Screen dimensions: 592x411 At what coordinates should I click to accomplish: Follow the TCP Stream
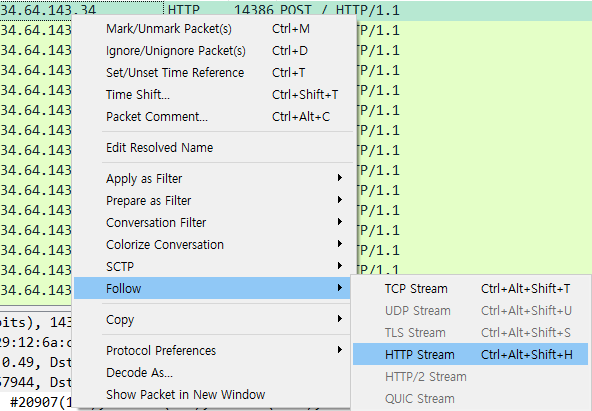[470, 288]
